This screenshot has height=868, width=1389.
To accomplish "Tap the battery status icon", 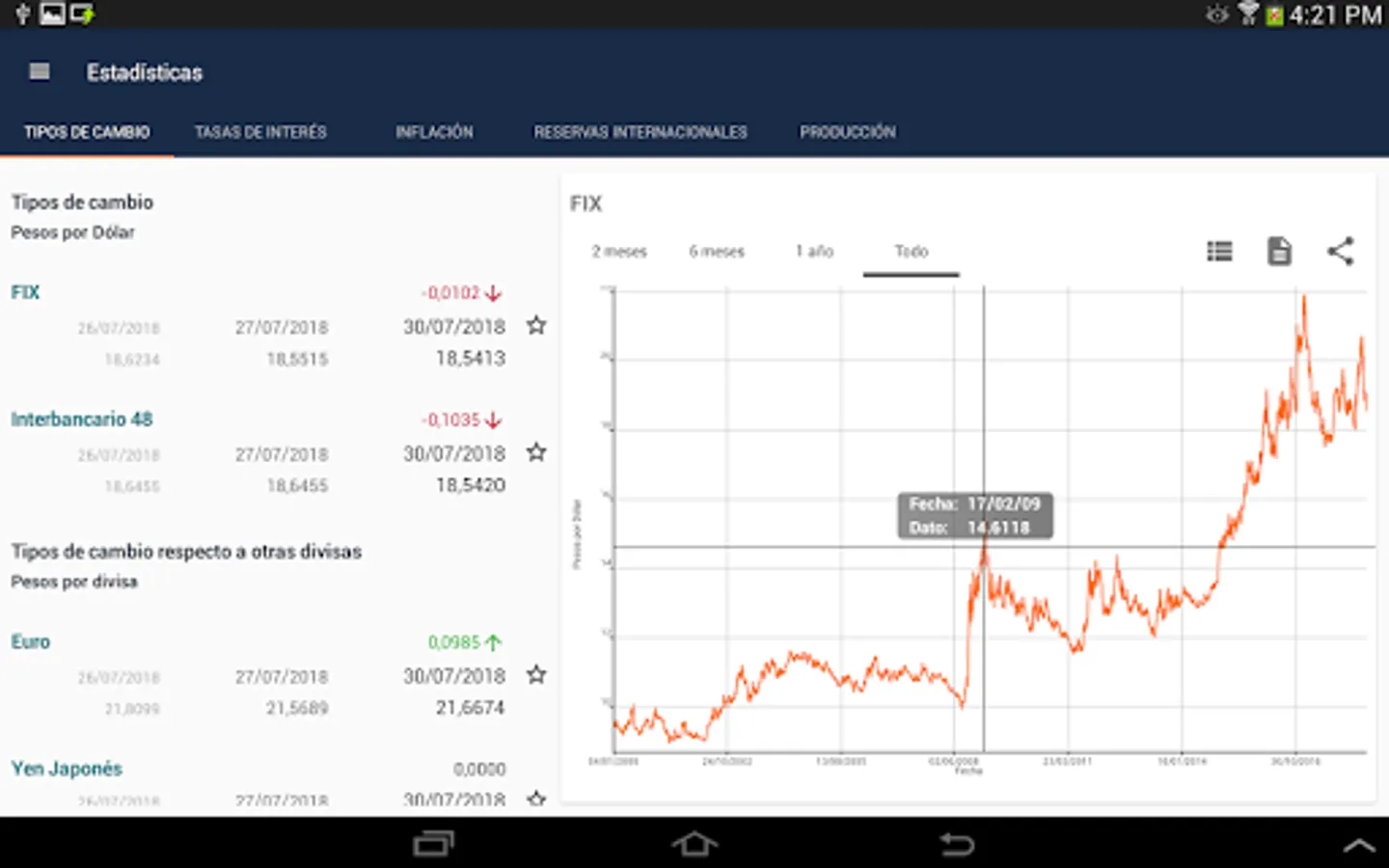I will pyautogui.click(x=1275, y=14).
